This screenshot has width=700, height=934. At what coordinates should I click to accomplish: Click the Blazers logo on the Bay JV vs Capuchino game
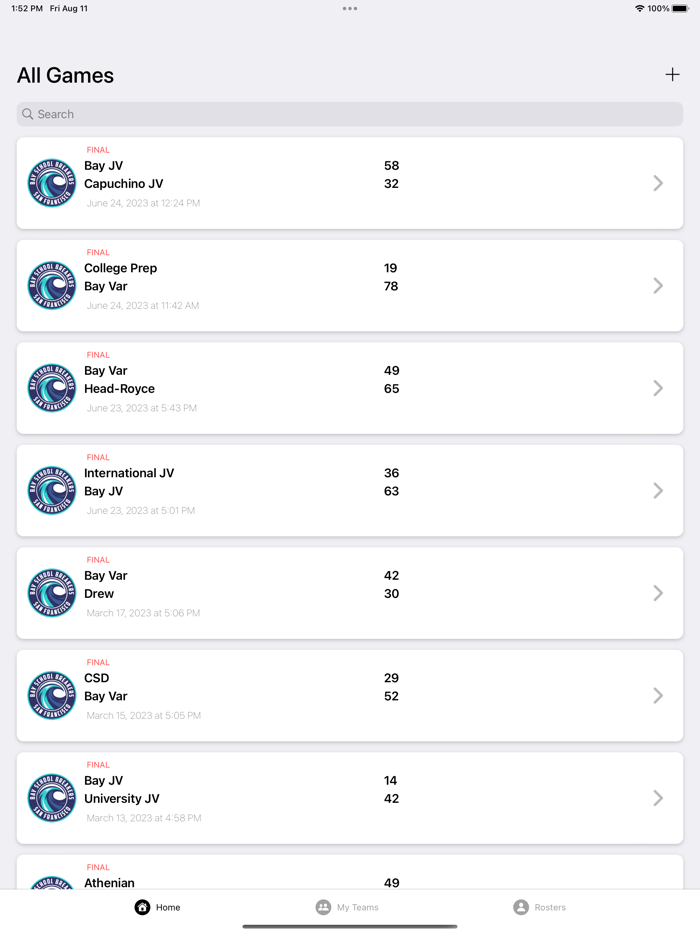51,183
